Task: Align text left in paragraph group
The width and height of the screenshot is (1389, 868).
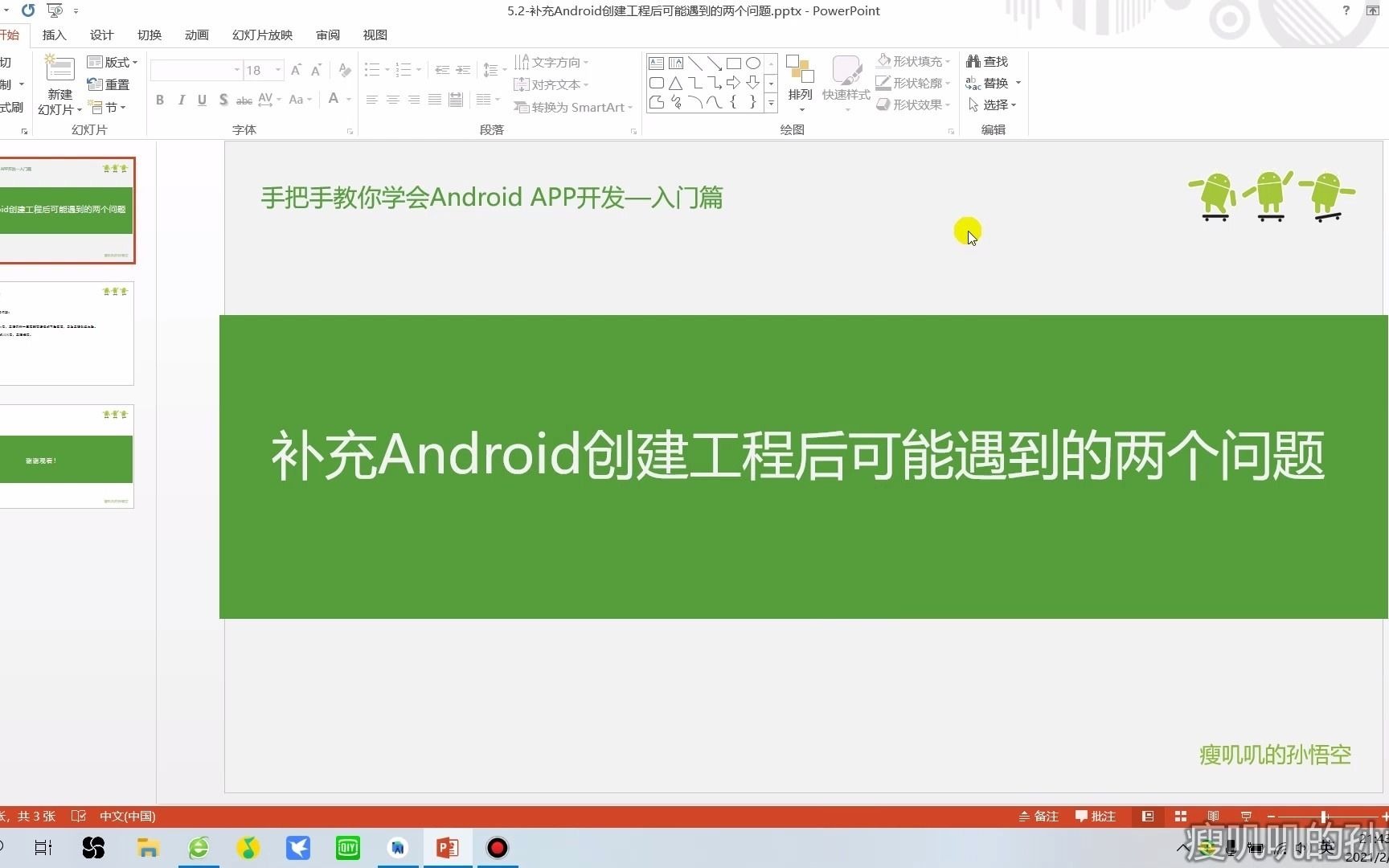Action: 371,100
